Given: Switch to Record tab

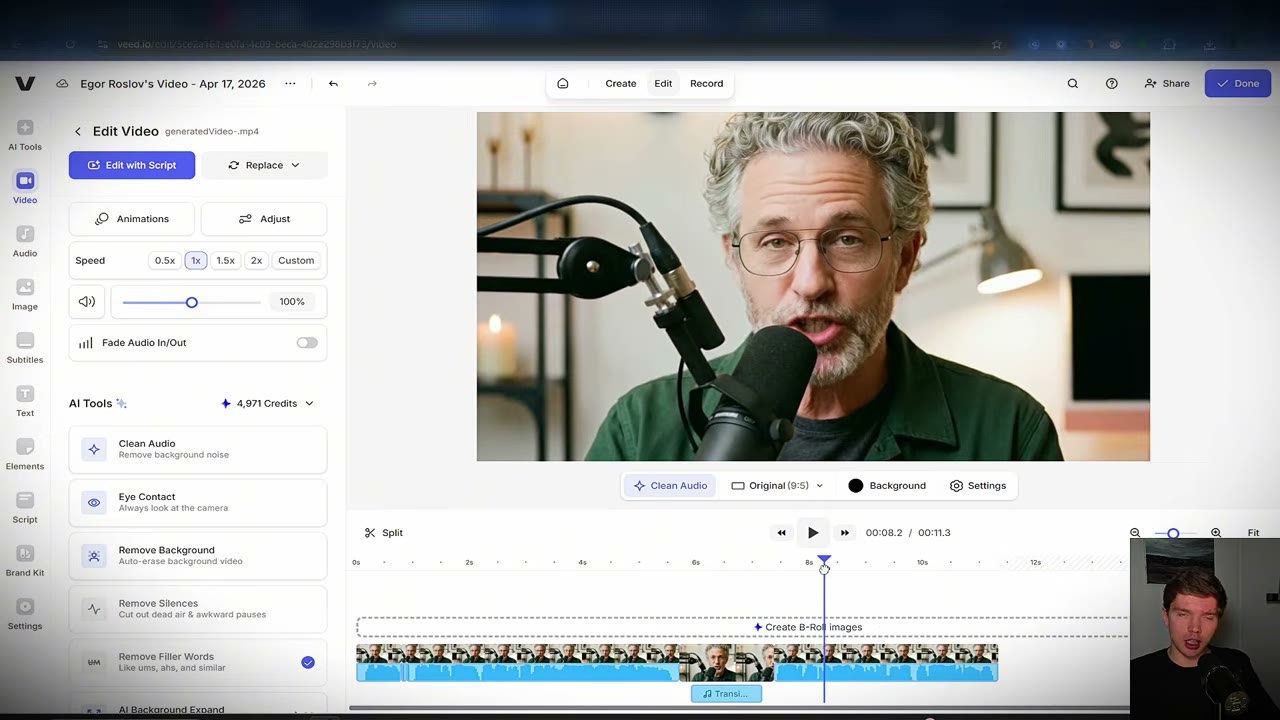Looking at the screenshot, I should click(706, 84).
